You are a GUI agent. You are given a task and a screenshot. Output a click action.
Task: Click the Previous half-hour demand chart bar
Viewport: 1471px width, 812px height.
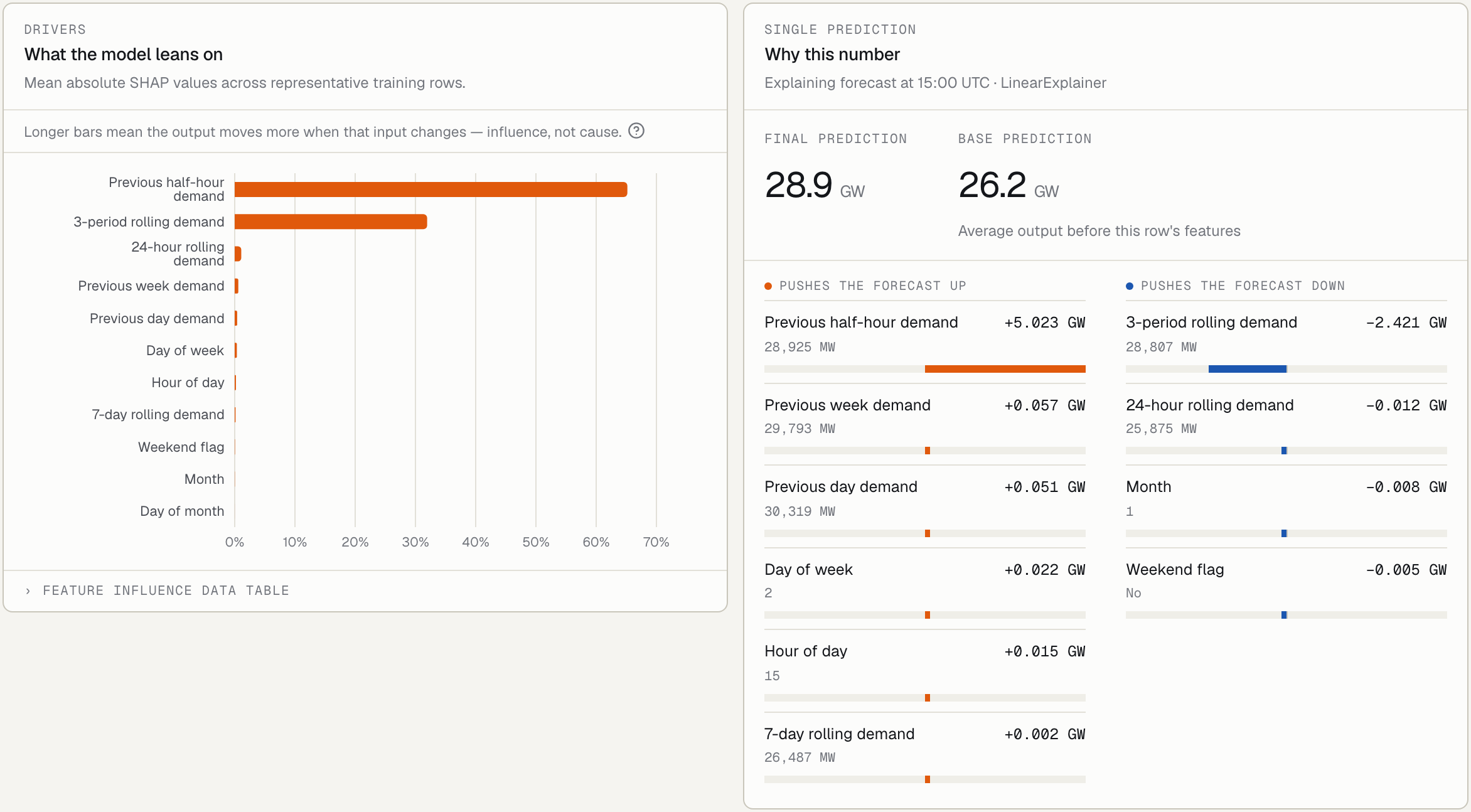431,190
